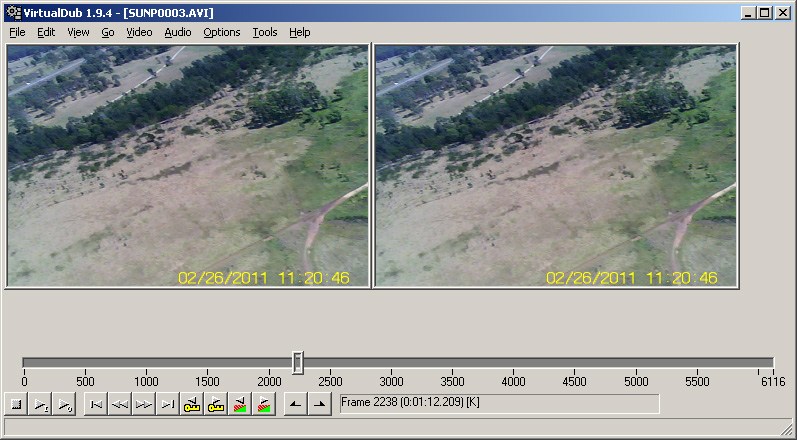Click the left input video pane
This screenshot has width=797, height=440.
188,166
